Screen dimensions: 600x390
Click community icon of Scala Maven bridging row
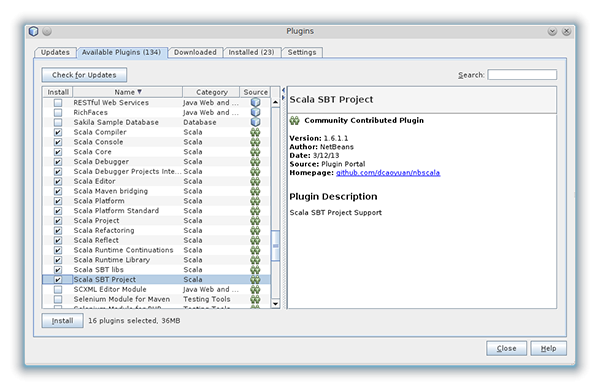(255, 191)
